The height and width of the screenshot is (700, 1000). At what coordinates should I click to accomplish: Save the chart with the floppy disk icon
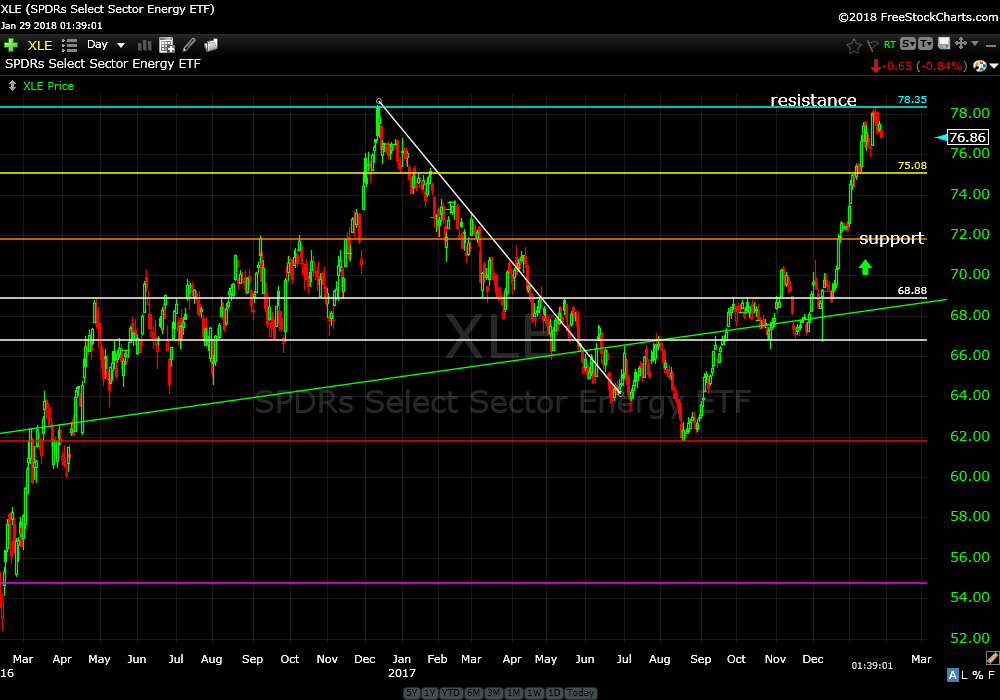(942, 44)
